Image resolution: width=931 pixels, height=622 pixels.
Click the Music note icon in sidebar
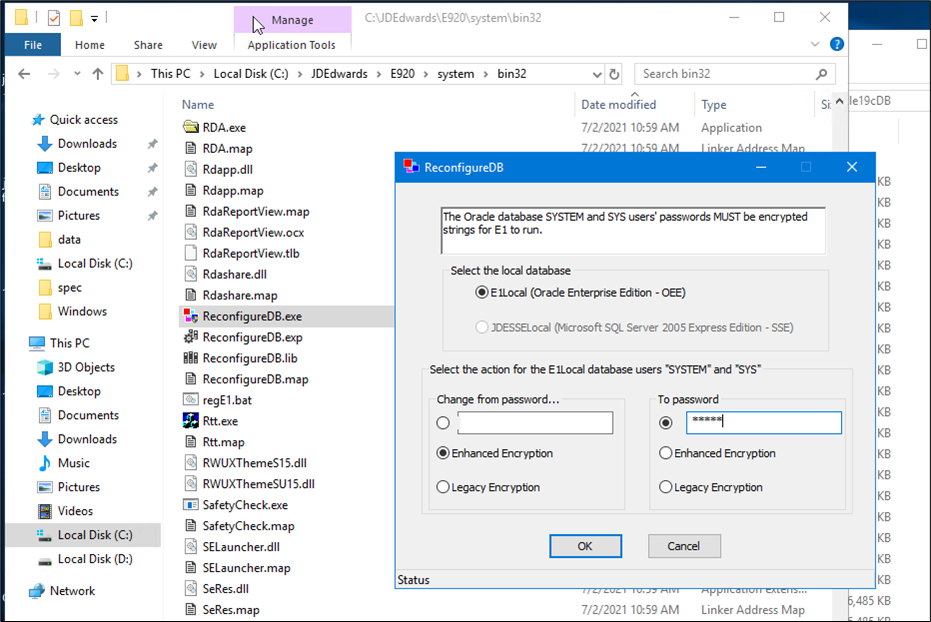point(45,463)
